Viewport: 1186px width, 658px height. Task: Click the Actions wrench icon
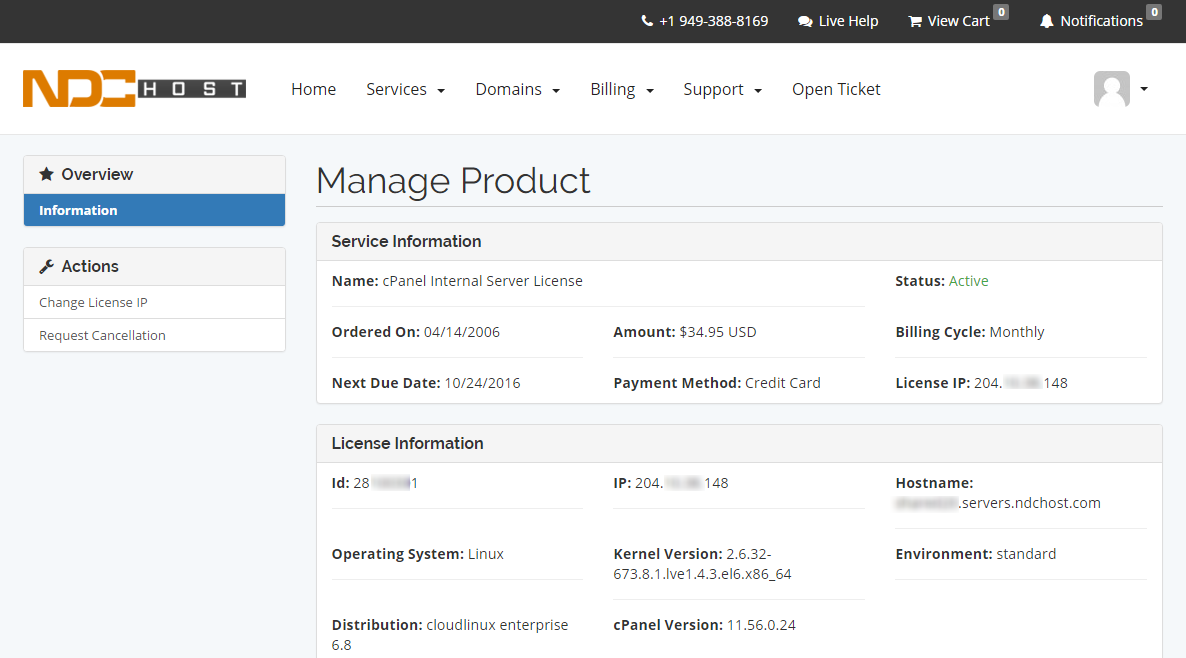click(x=47, y=266)
